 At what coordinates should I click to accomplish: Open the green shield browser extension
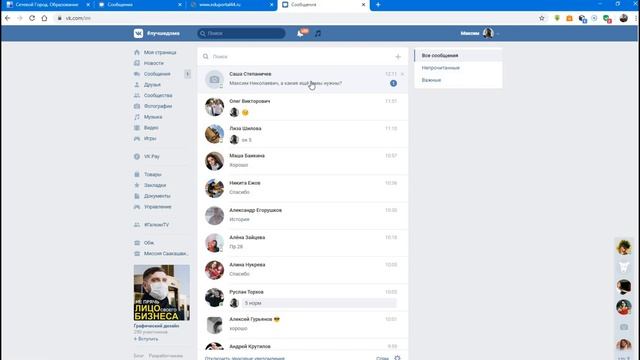pos(557,18)
